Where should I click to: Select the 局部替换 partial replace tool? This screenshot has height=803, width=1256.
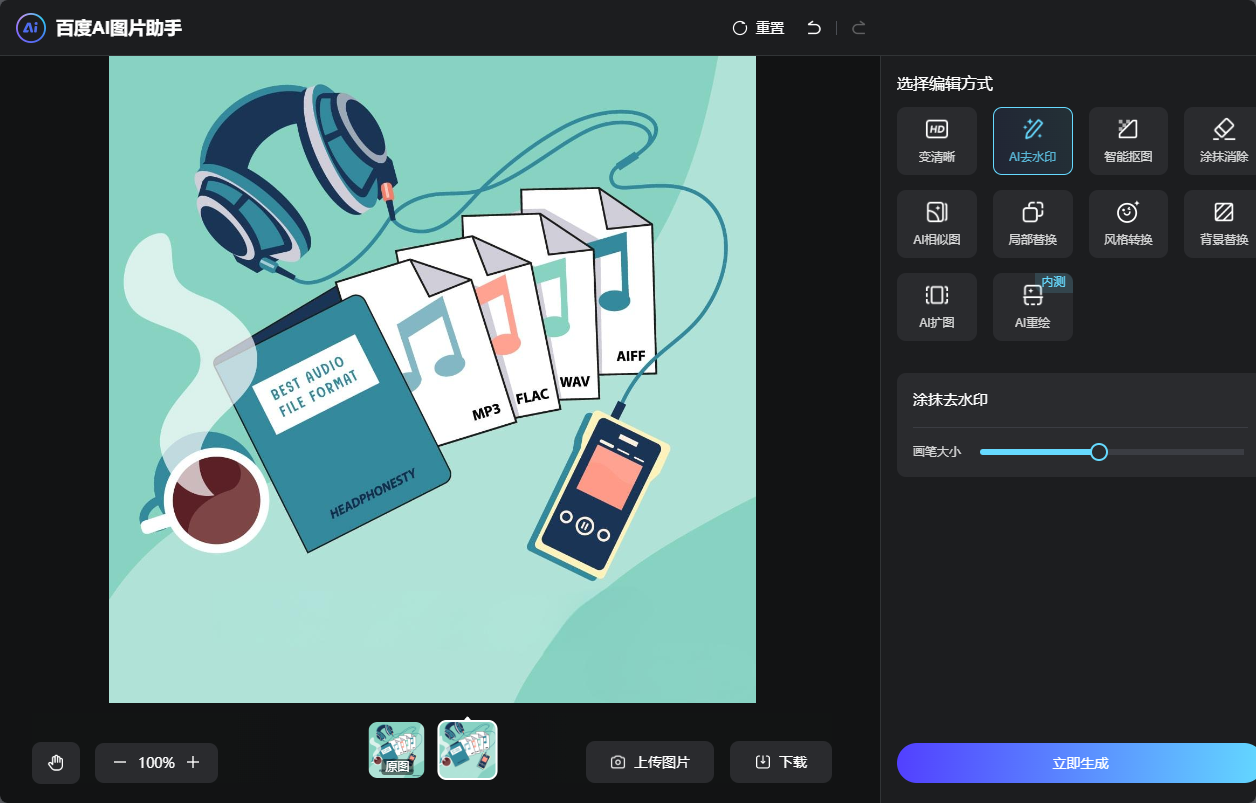click(1032, 224)
